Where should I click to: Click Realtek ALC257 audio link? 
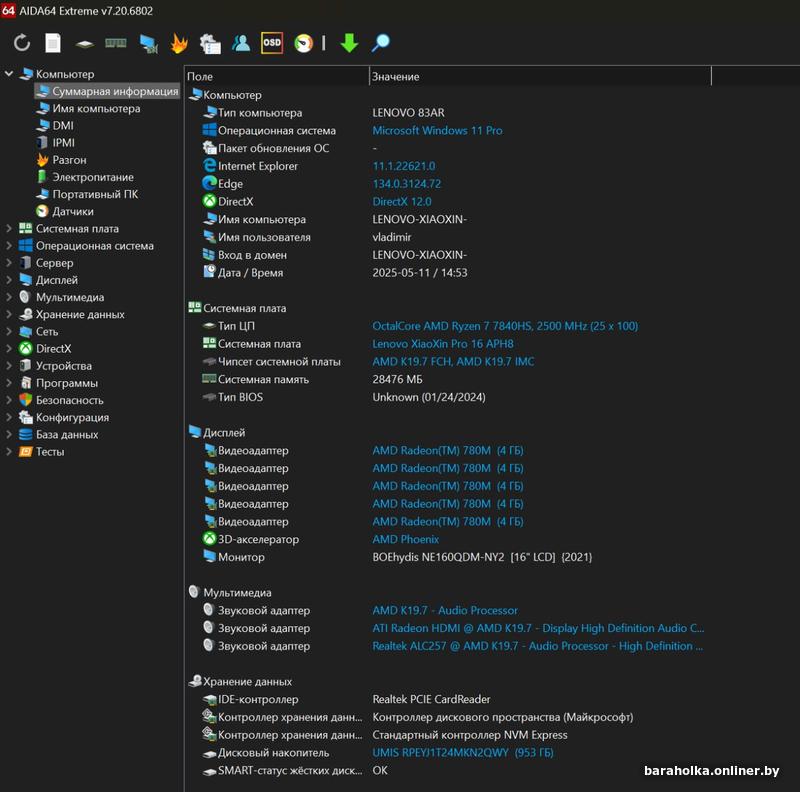[538, 646]
